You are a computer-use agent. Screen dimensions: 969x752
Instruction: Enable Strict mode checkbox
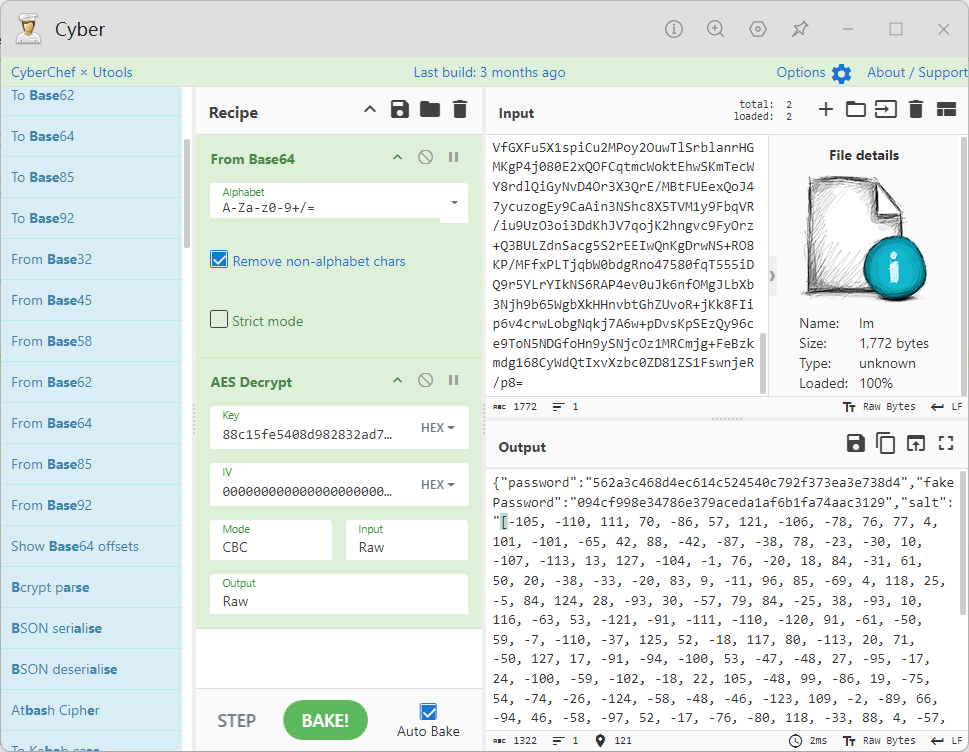tap(219, 319)
